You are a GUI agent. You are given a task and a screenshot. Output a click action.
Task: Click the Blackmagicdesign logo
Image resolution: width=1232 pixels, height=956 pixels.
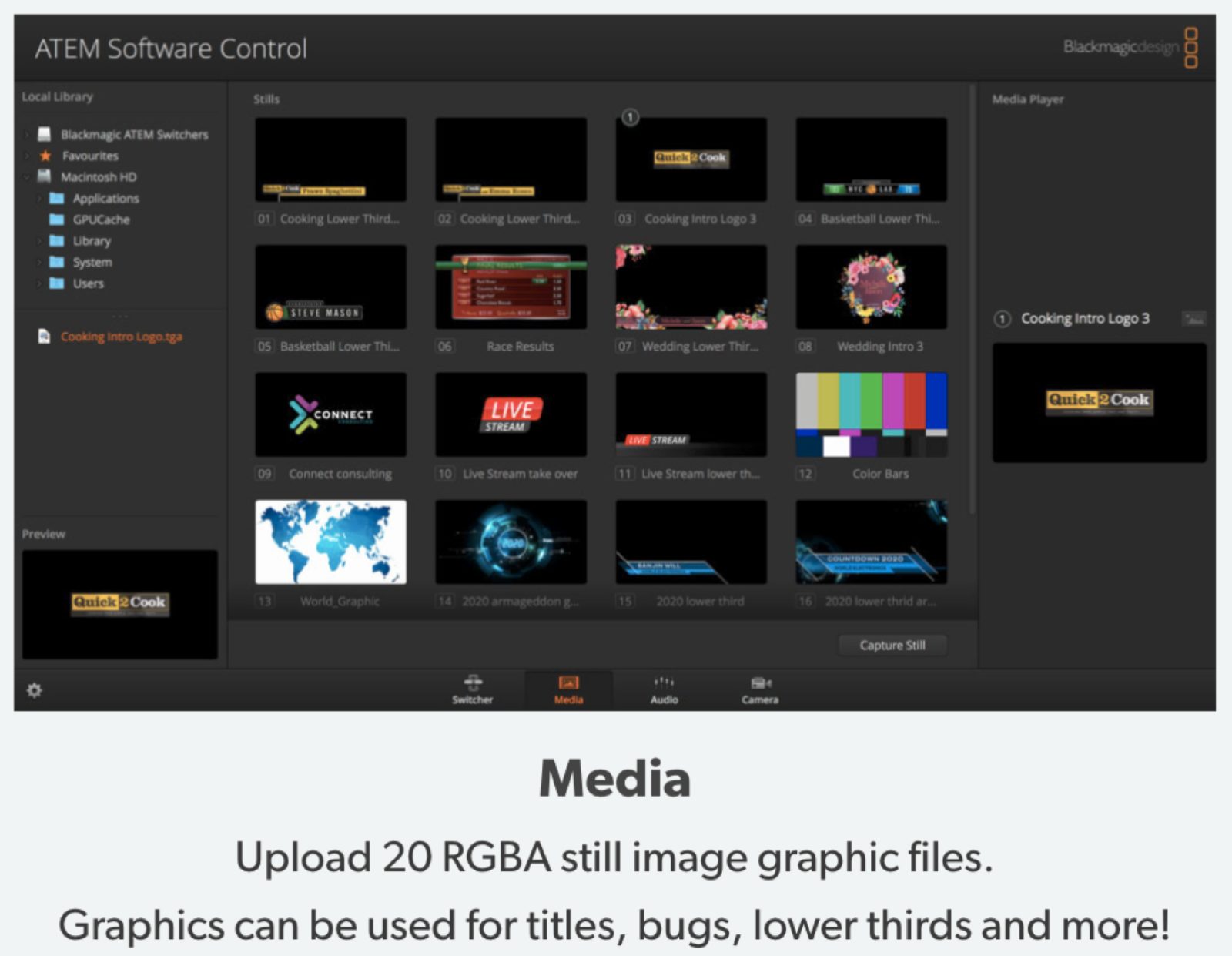point(1130,48)
